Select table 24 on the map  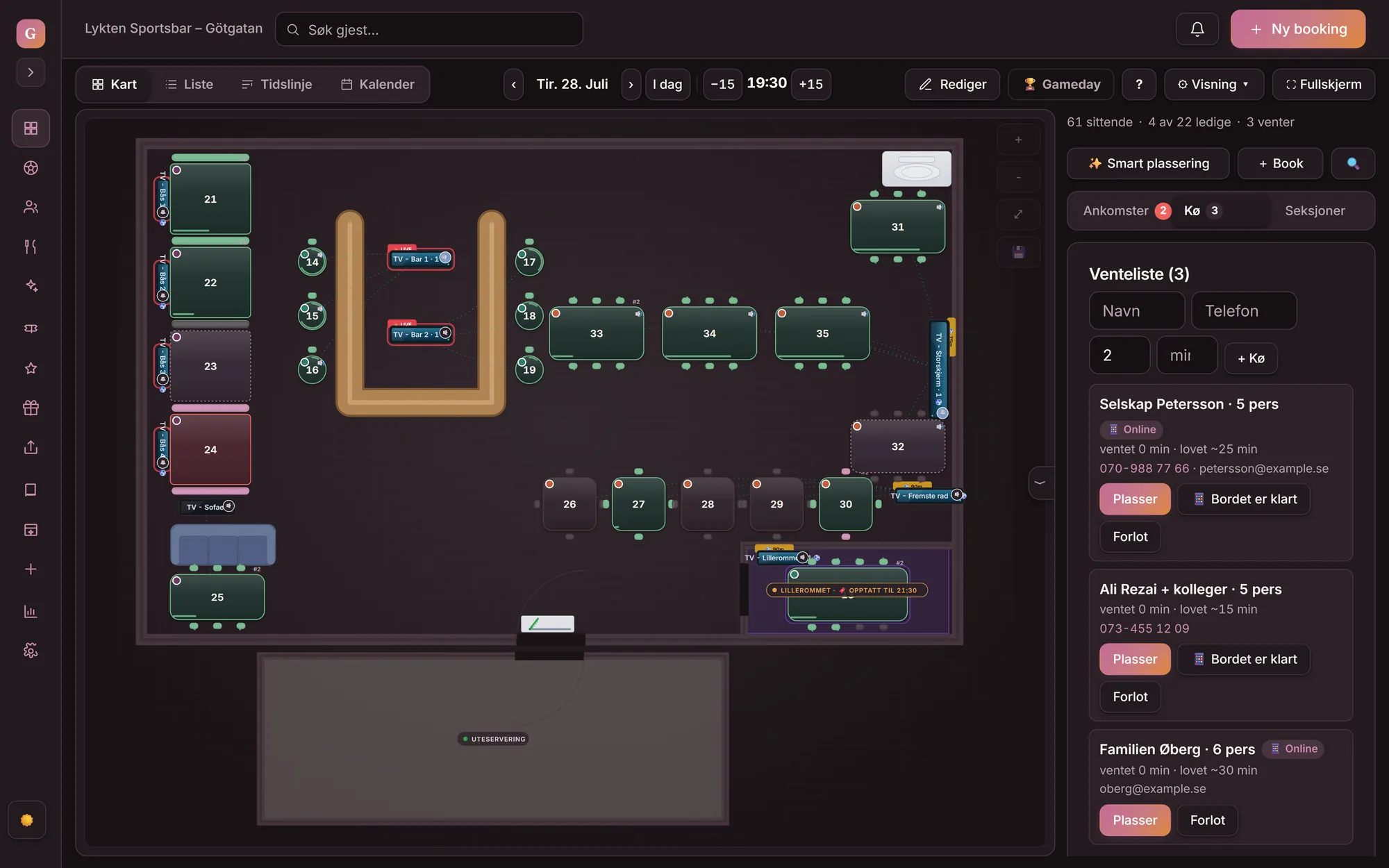click(x=210, y=450)
